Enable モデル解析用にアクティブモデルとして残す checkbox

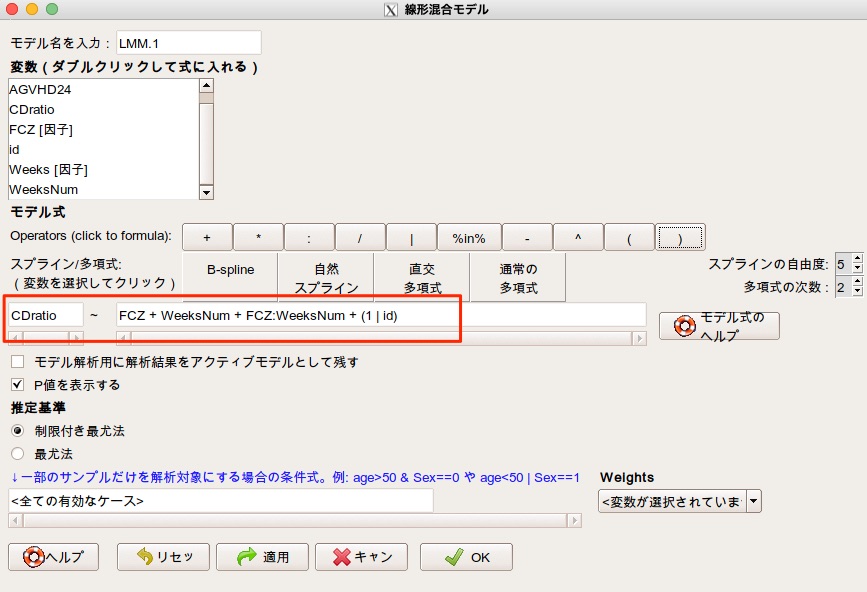tap(17, 362)
